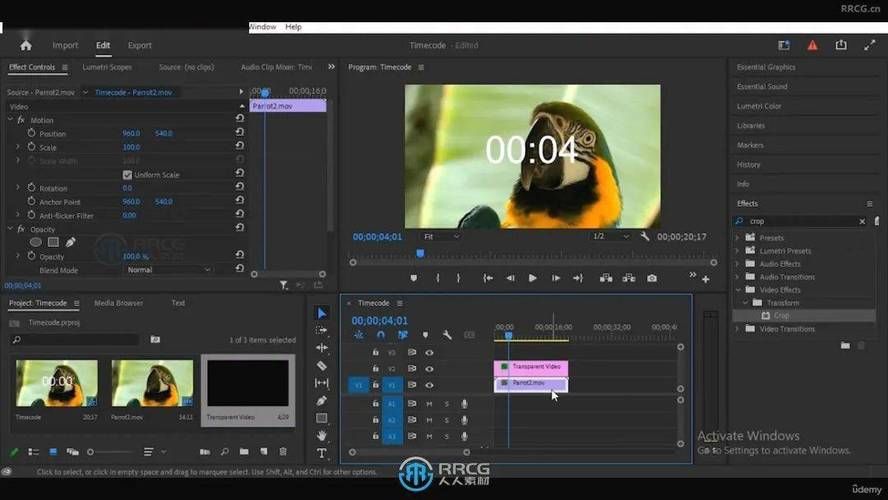Open the Home screen icon
This screenshot has width=888, height=500.
(x=26, y=45)
